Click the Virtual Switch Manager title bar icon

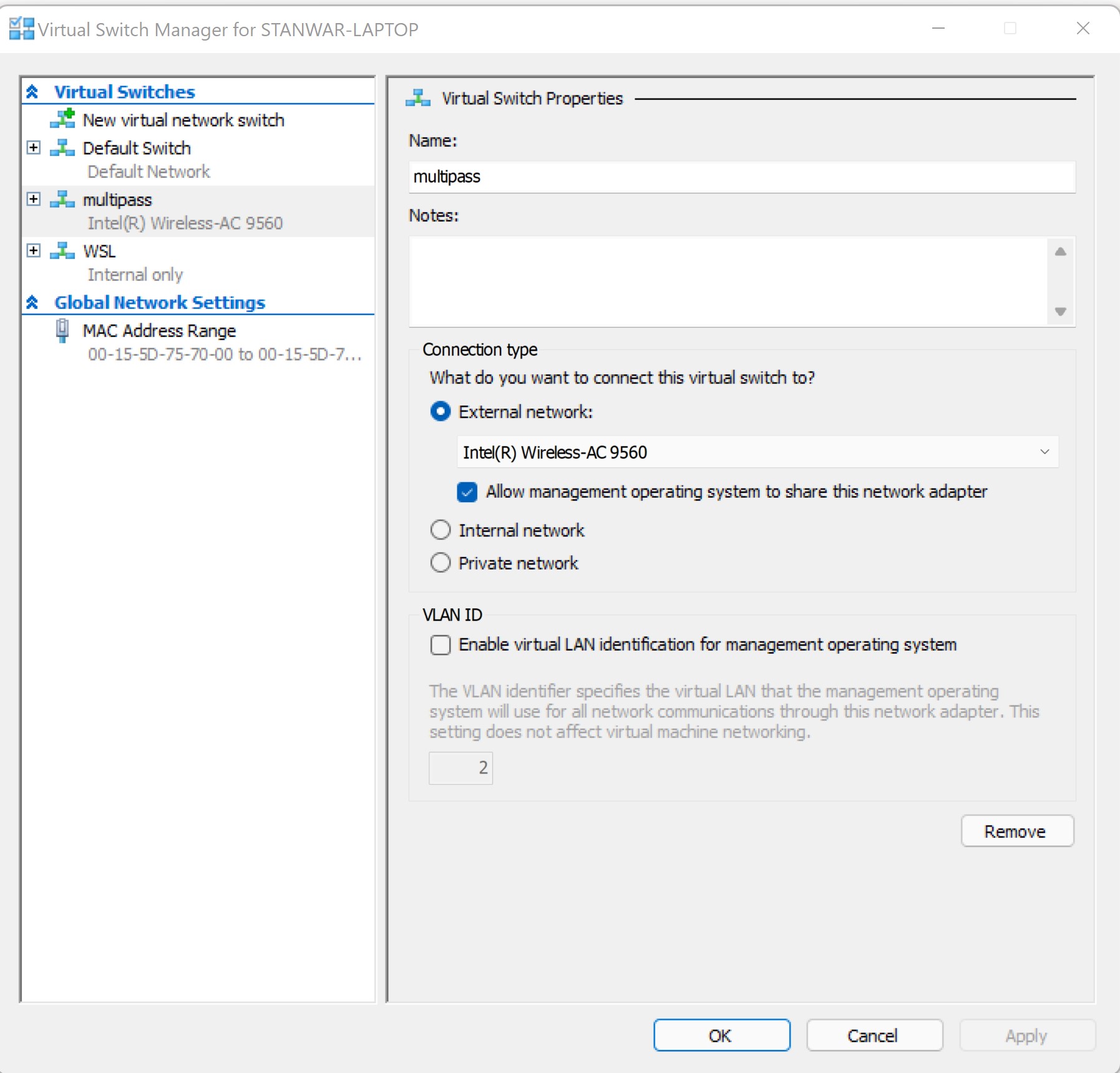coord(22,29)
